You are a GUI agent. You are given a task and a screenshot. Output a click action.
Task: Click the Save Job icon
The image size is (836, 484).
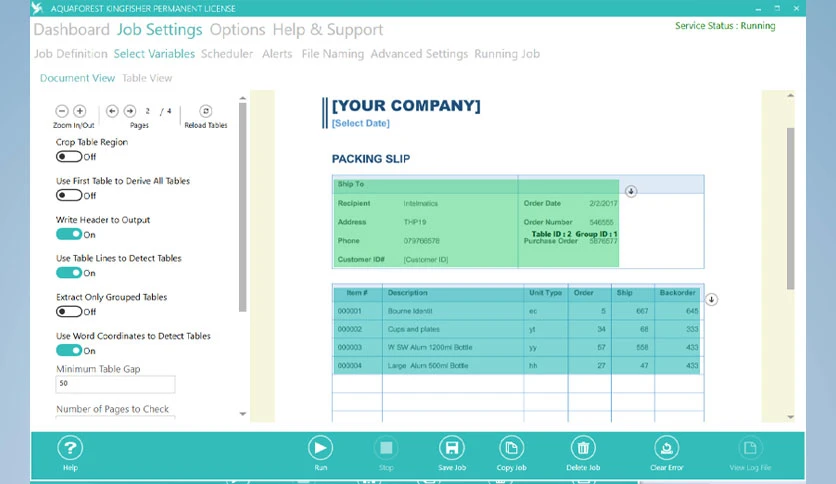(x=452, y=448)
